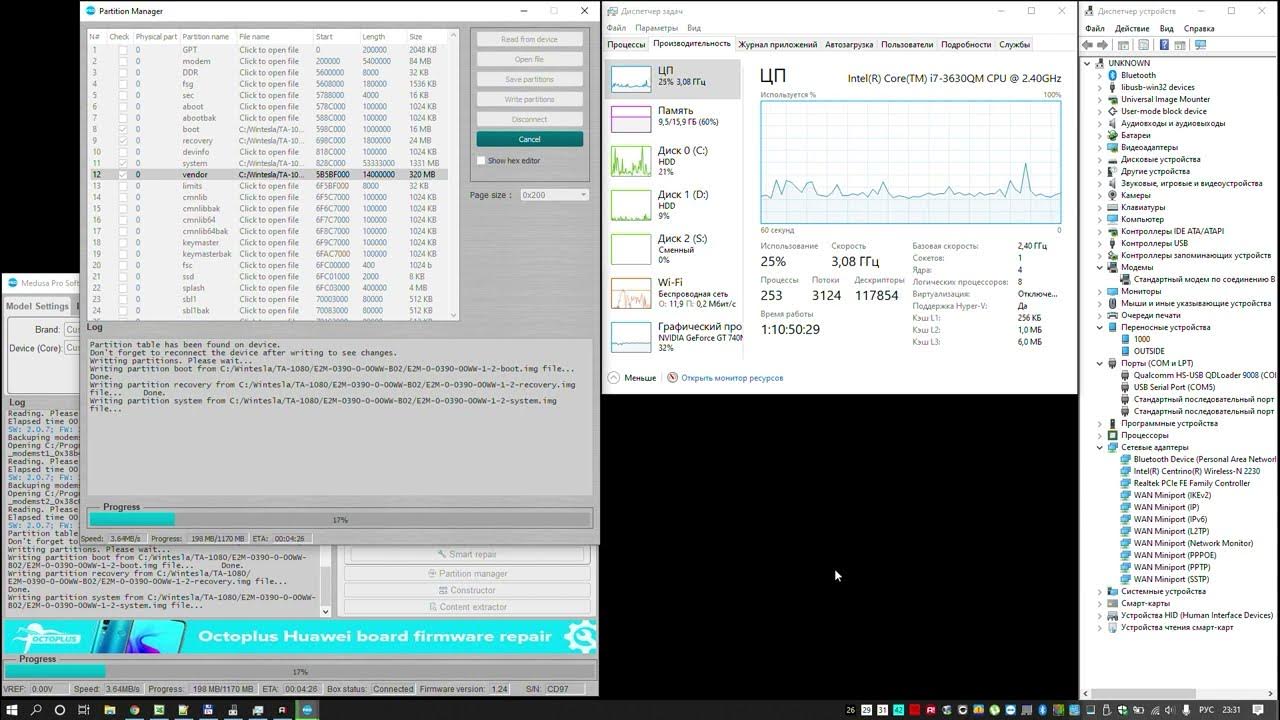Toggle the checkbox for the splash partition row

pyautogui.click(x=122, y=288)
